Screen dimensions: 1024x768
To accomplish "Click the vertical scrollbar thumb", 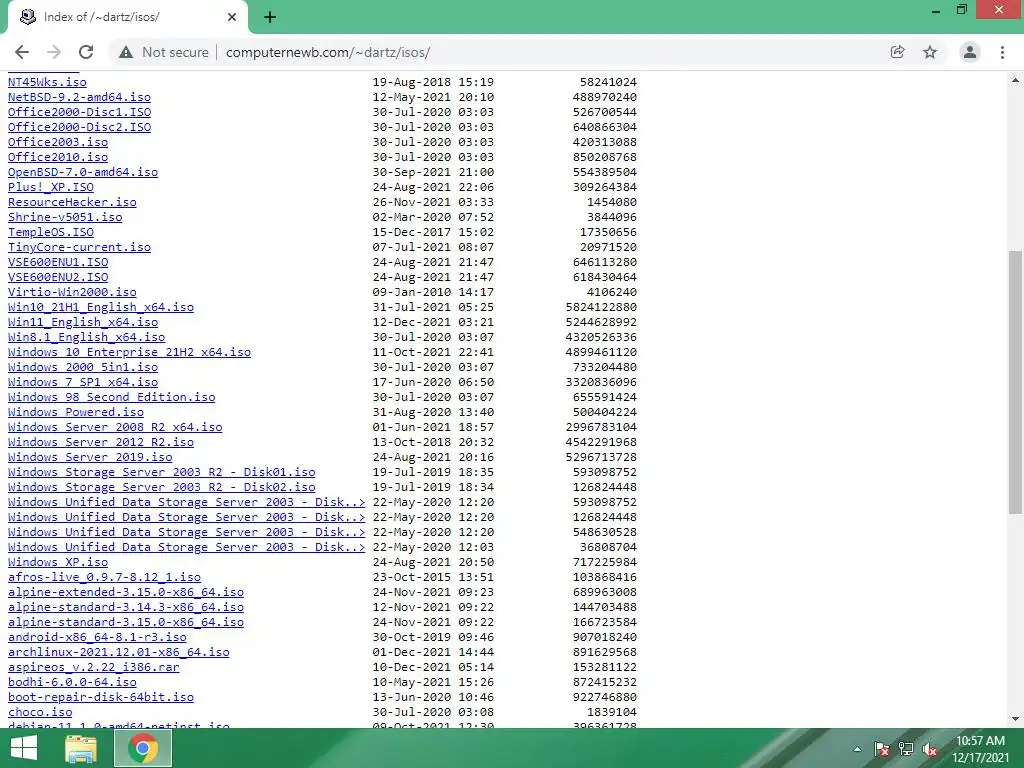I will [1015, 382].
